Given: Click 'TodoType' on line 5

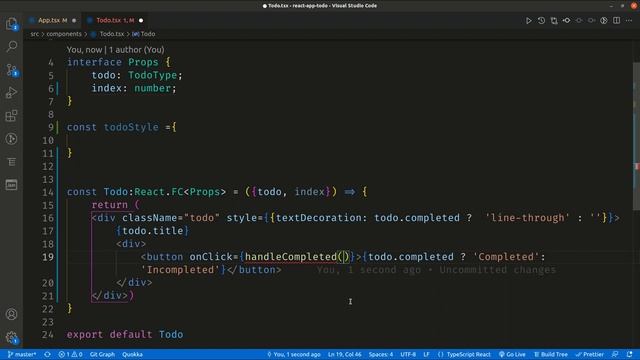Looking at the screenshot, I should pyautogui.click(x=152, y=75).
